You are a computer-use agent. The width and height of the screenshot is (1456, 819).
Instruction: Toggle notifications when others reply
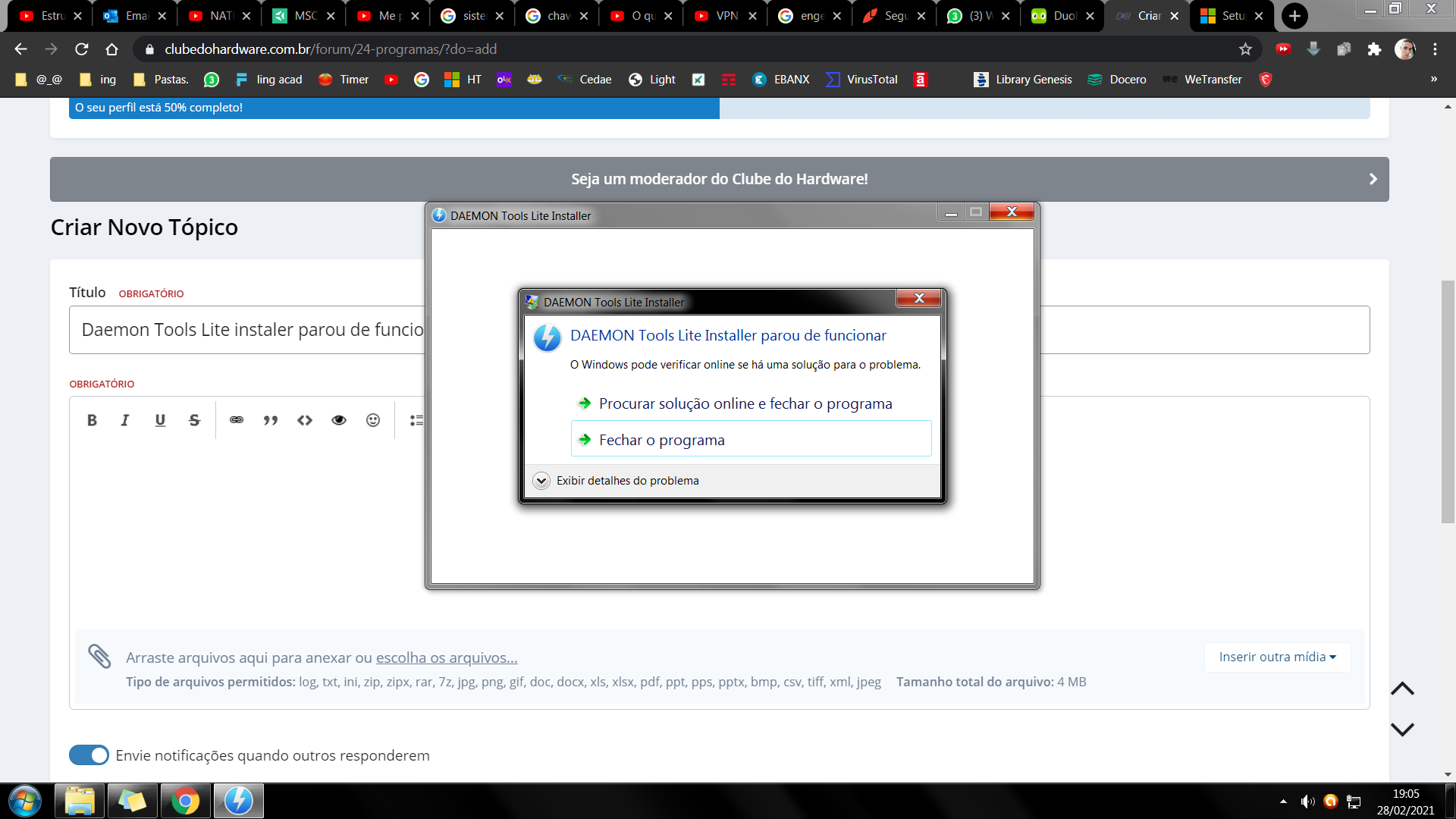(89, 755)
